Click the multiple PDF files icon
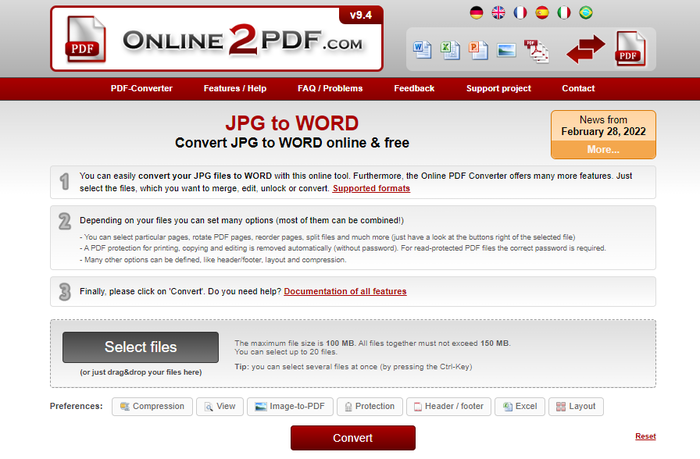Viewport: 700px width, 459px height. 536,51
